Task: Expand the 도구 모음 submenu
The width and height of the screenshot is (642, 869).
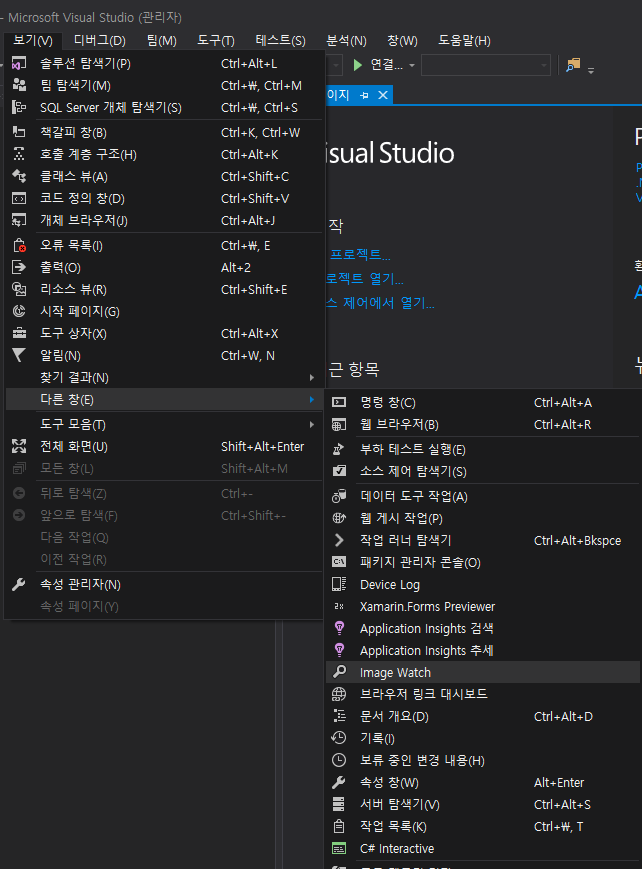Action: coord(312,425)
